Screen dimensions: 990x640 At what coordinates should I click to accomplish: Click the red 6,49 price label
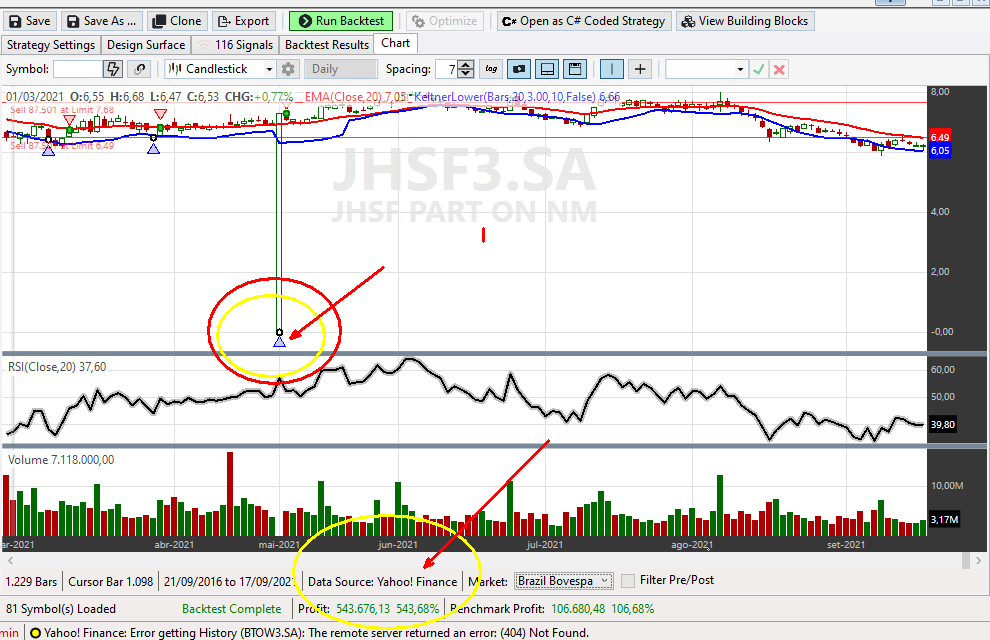click(939, 138)
